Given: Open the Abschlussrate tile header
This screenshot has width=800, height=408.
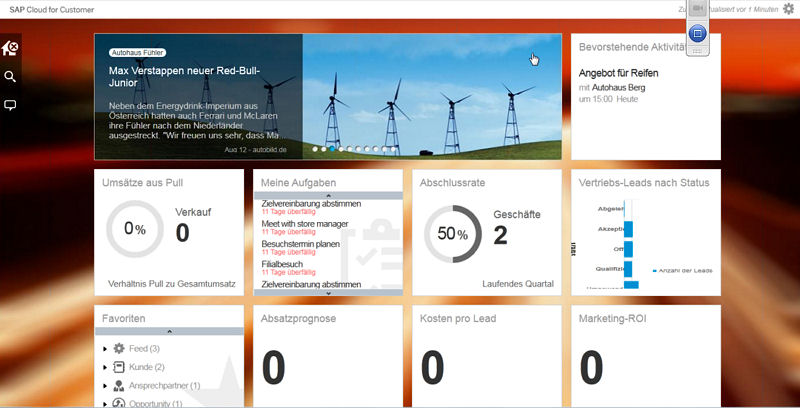Looking at the screenshot, I should (452, 183).
